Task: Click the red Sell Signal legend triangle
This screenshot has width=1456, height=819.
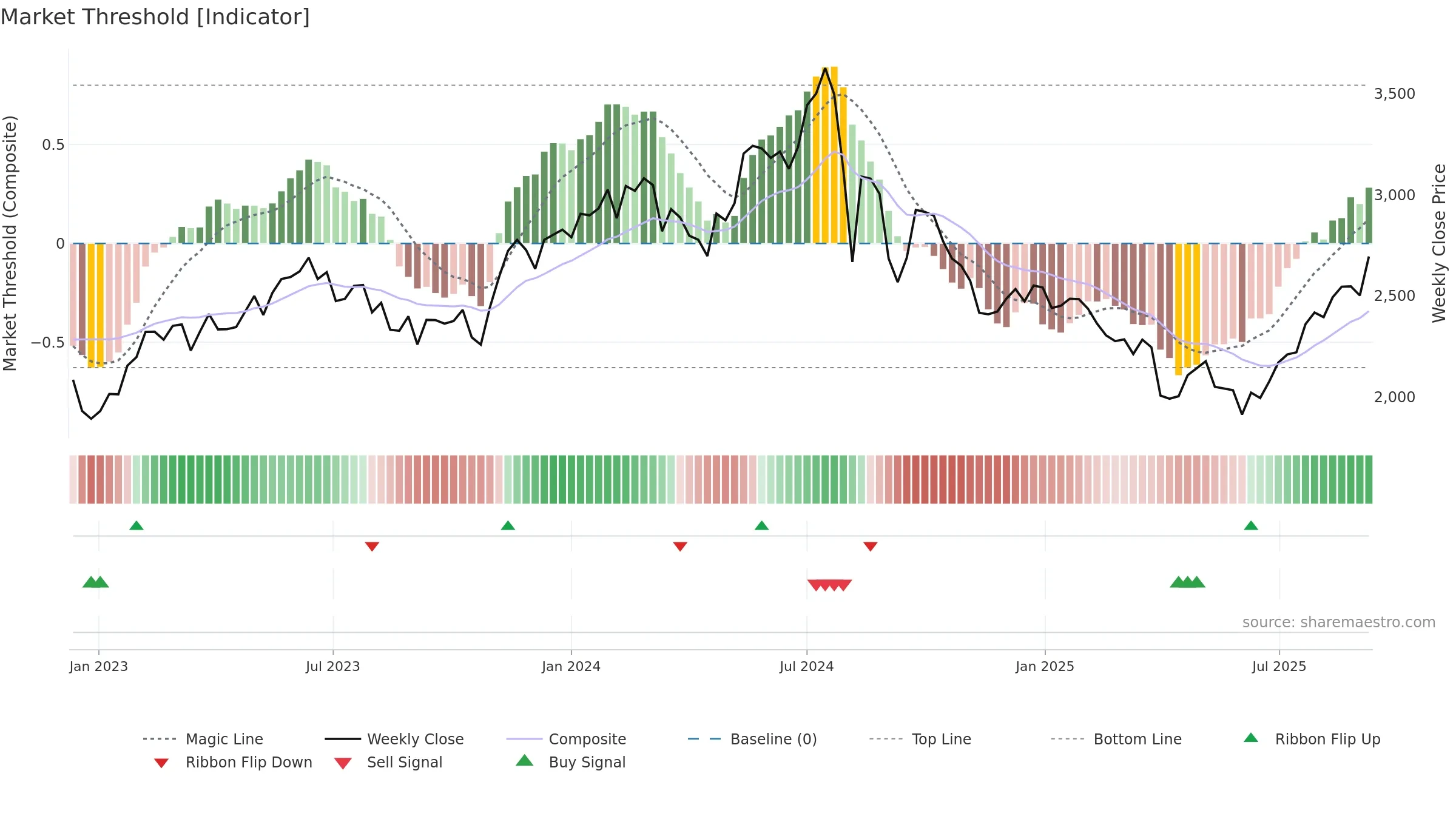Action: pos(343,763)
